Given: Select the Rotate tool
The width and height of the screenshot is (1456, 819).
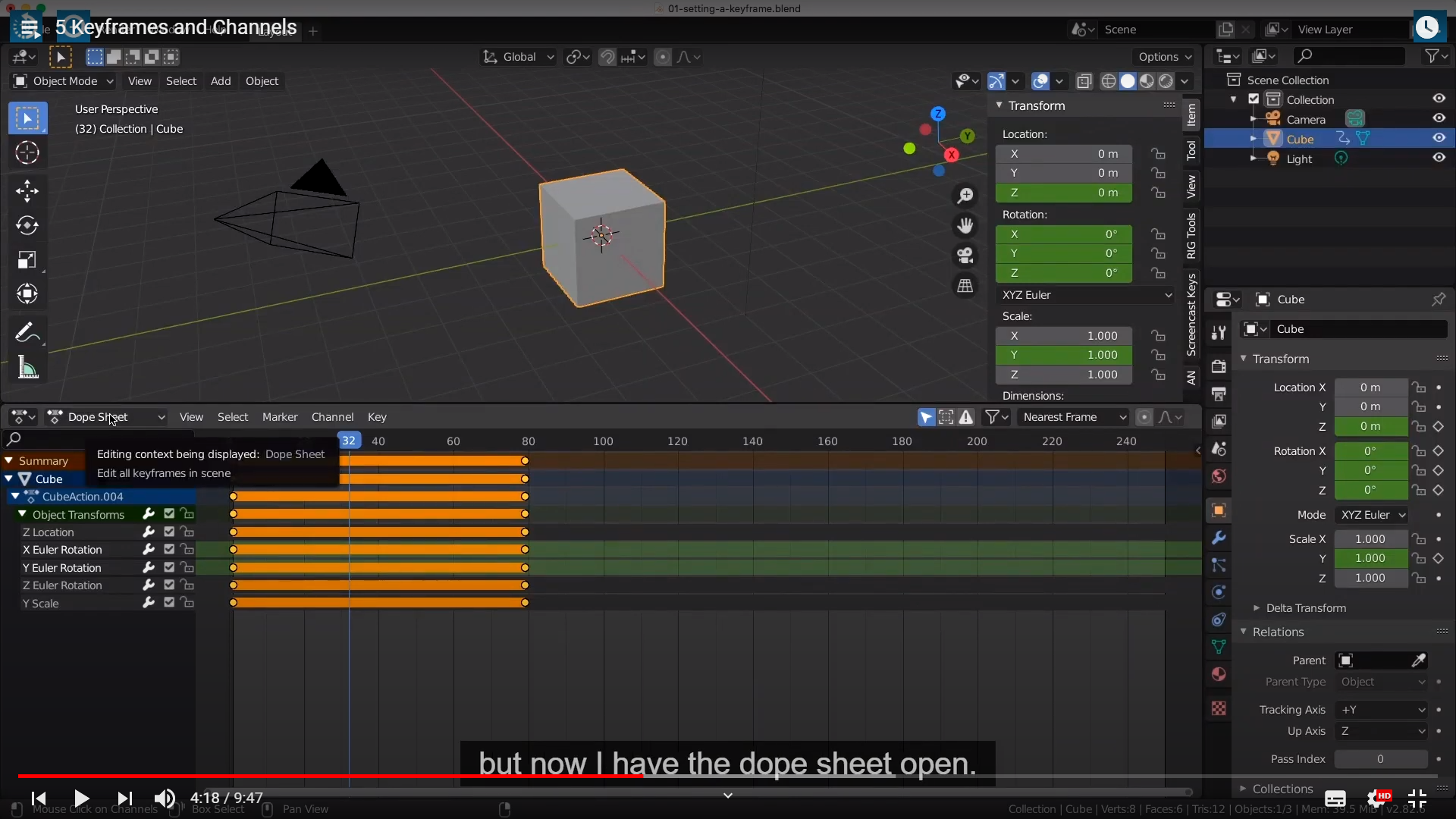Looking at the screenshot, I should 27,225.
